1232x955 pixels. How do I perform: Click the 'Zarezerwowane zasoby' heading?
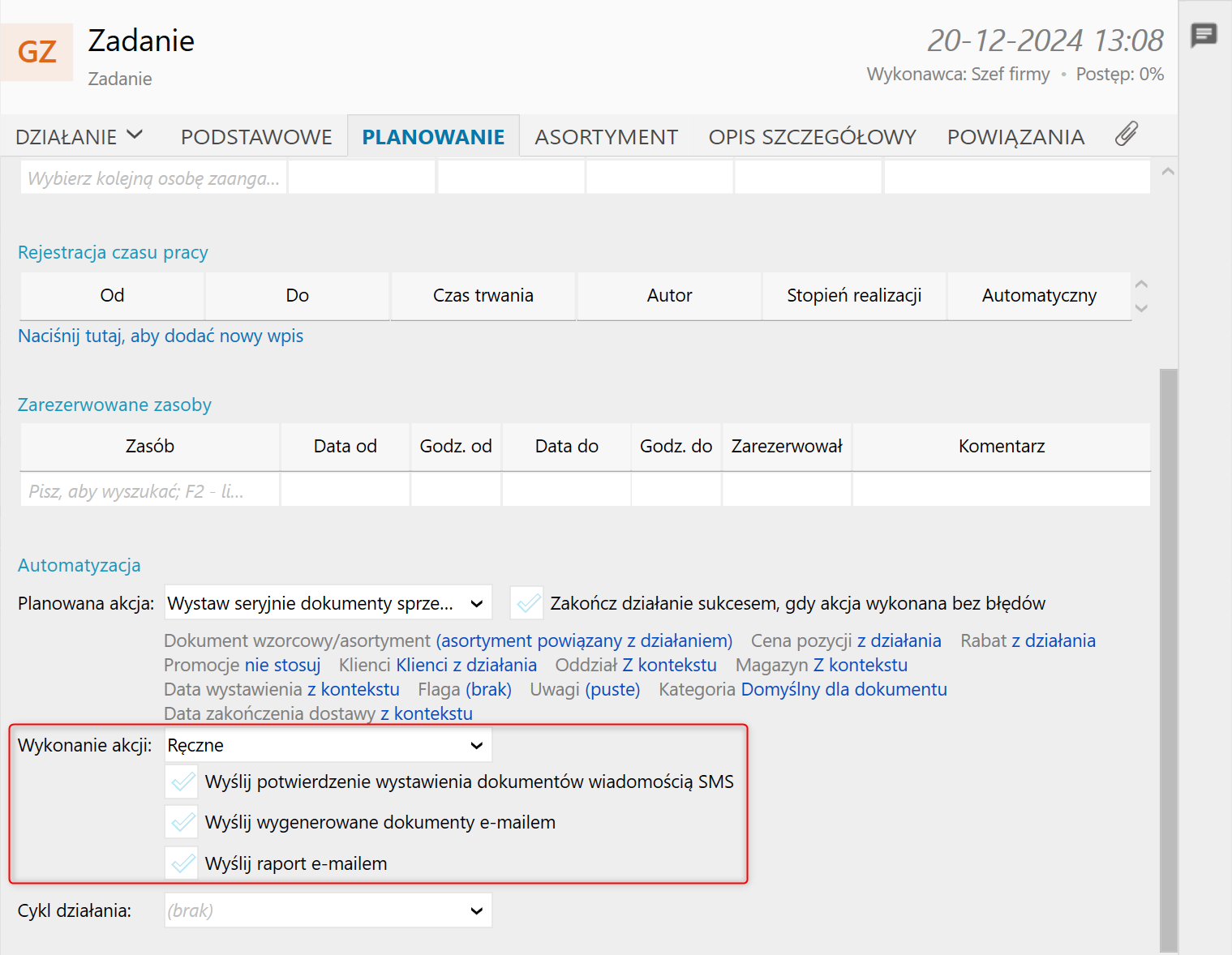(114, 405)
